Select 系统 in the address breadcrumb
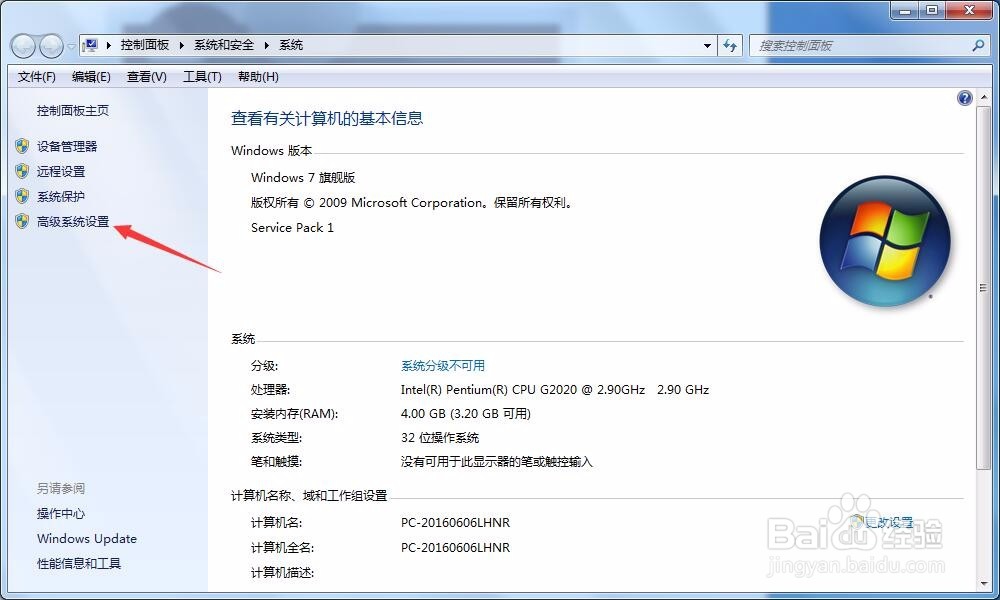1000x600 pixels. tap(291, 45)
